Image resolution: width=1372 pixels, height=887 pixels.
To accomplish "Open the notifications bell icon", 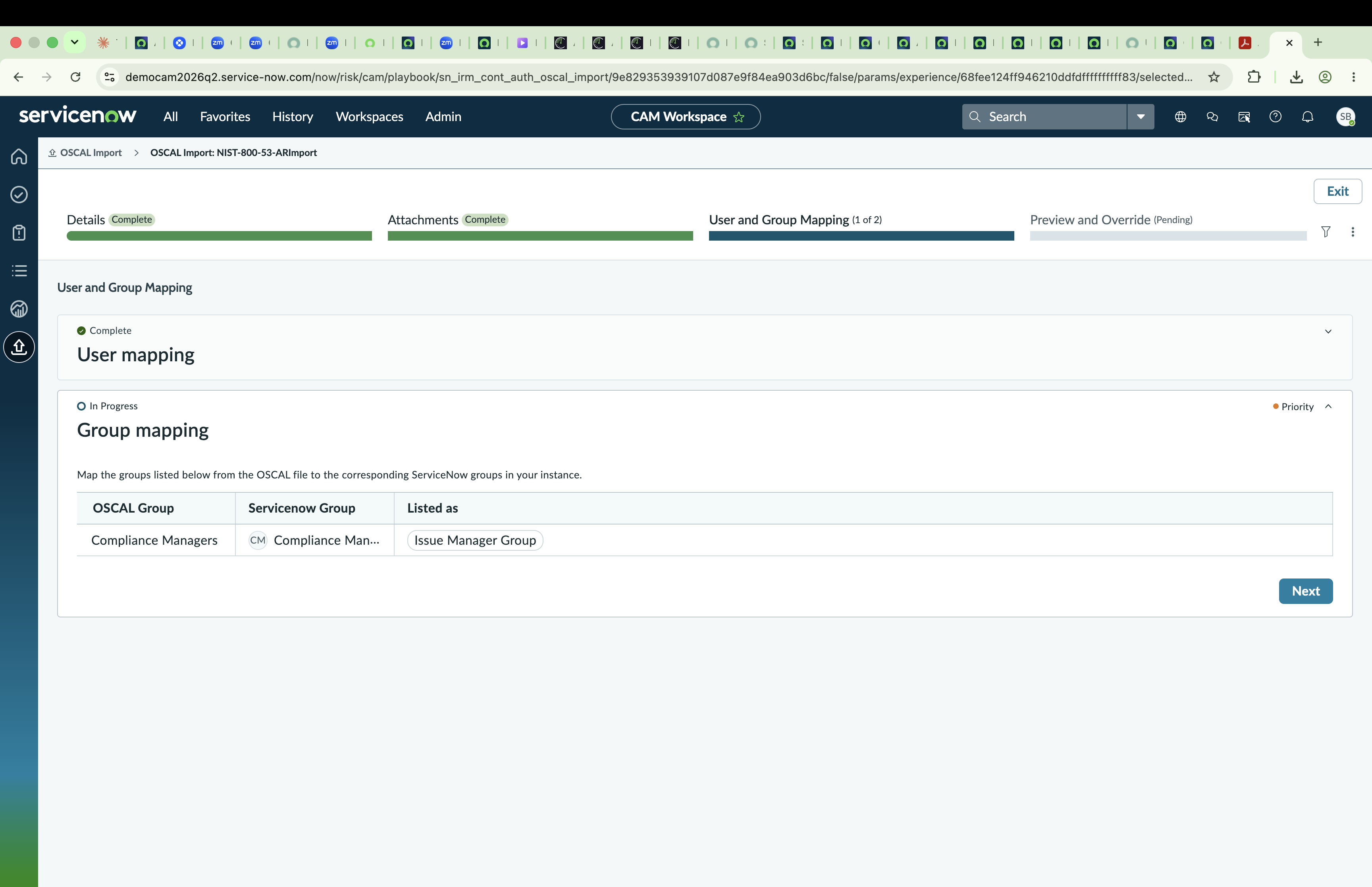I will [1308, 117].
